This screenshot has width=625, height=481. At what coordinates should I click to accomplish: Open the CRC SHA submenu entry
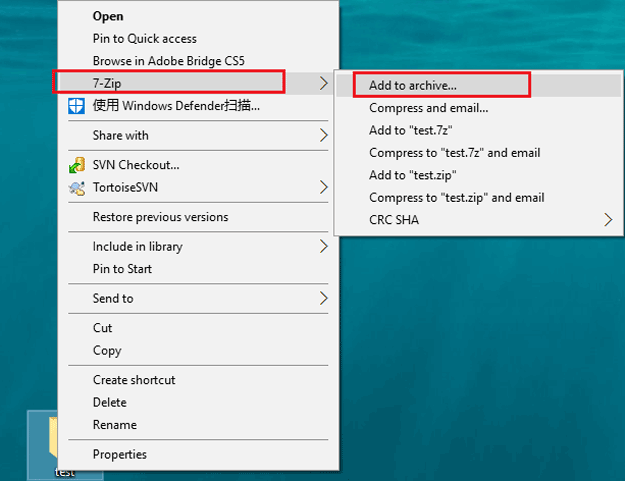[x=479, y=220]
